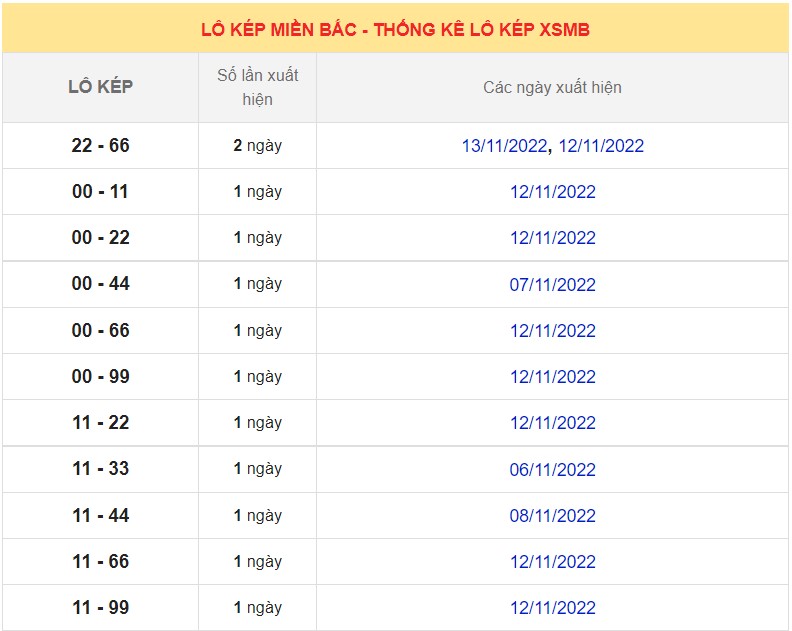The height and width of the screenshot is (631, 792).
Task: Click '1 ngày' in the 11 - 99 row
Action: pos(258,607)
